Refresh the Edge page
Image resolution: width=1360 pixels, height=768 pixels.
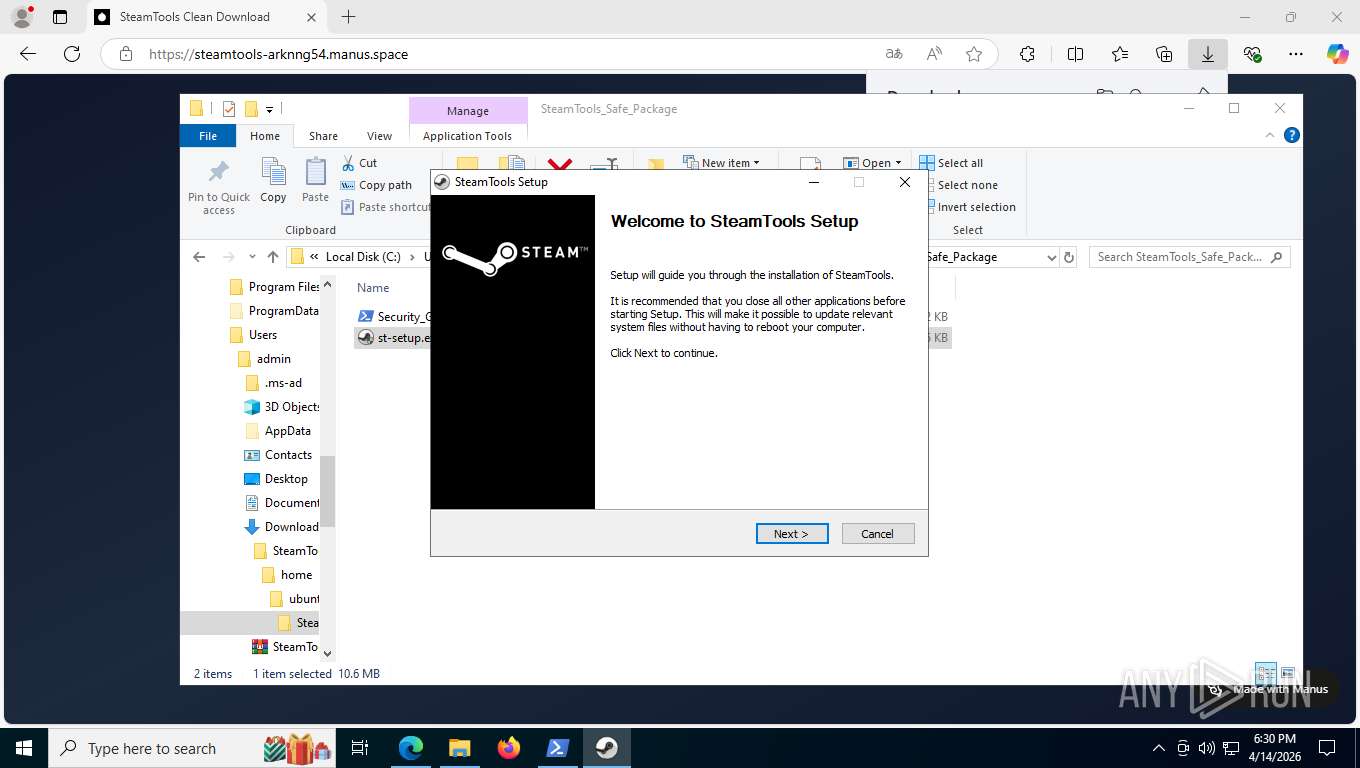click(x=71, y=54)
